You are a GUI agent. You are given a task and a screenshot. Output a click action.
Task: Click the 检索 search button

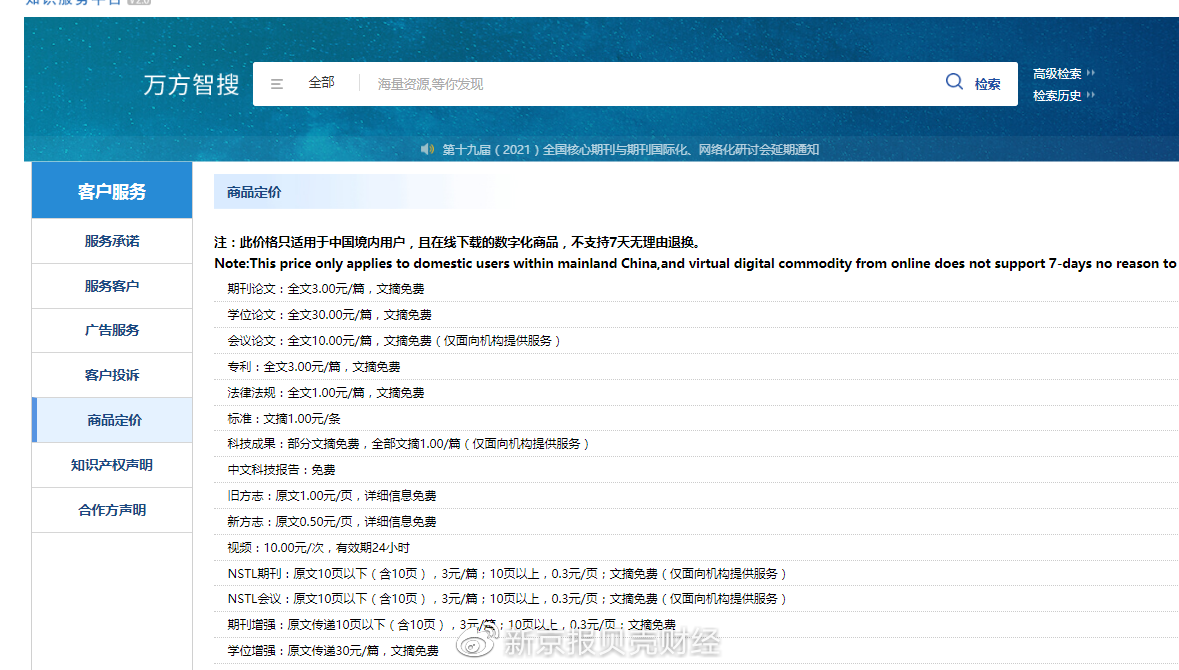(987, 84)
